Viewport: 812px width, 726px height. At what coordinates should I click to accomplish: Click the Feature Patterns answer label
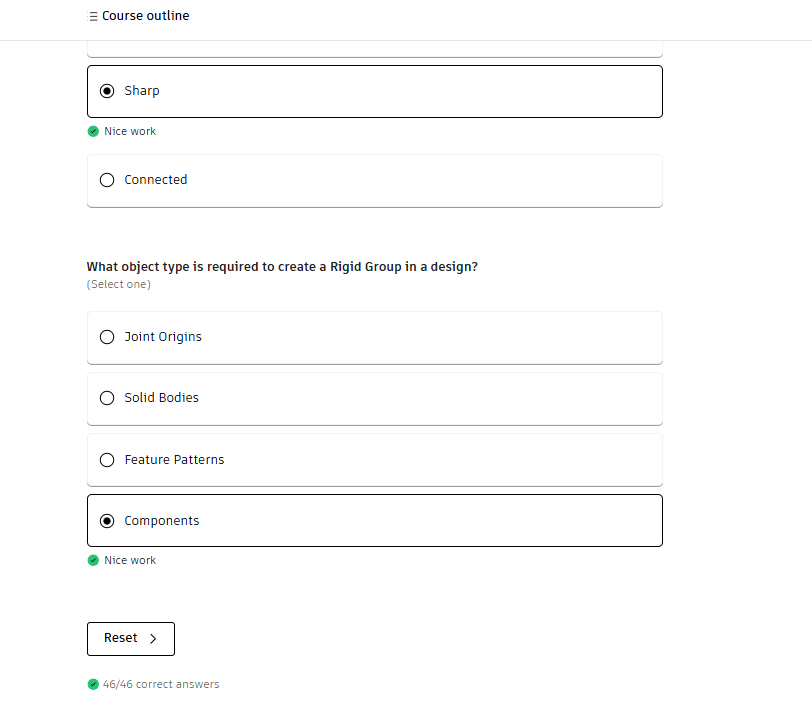(x=174, y=460)
